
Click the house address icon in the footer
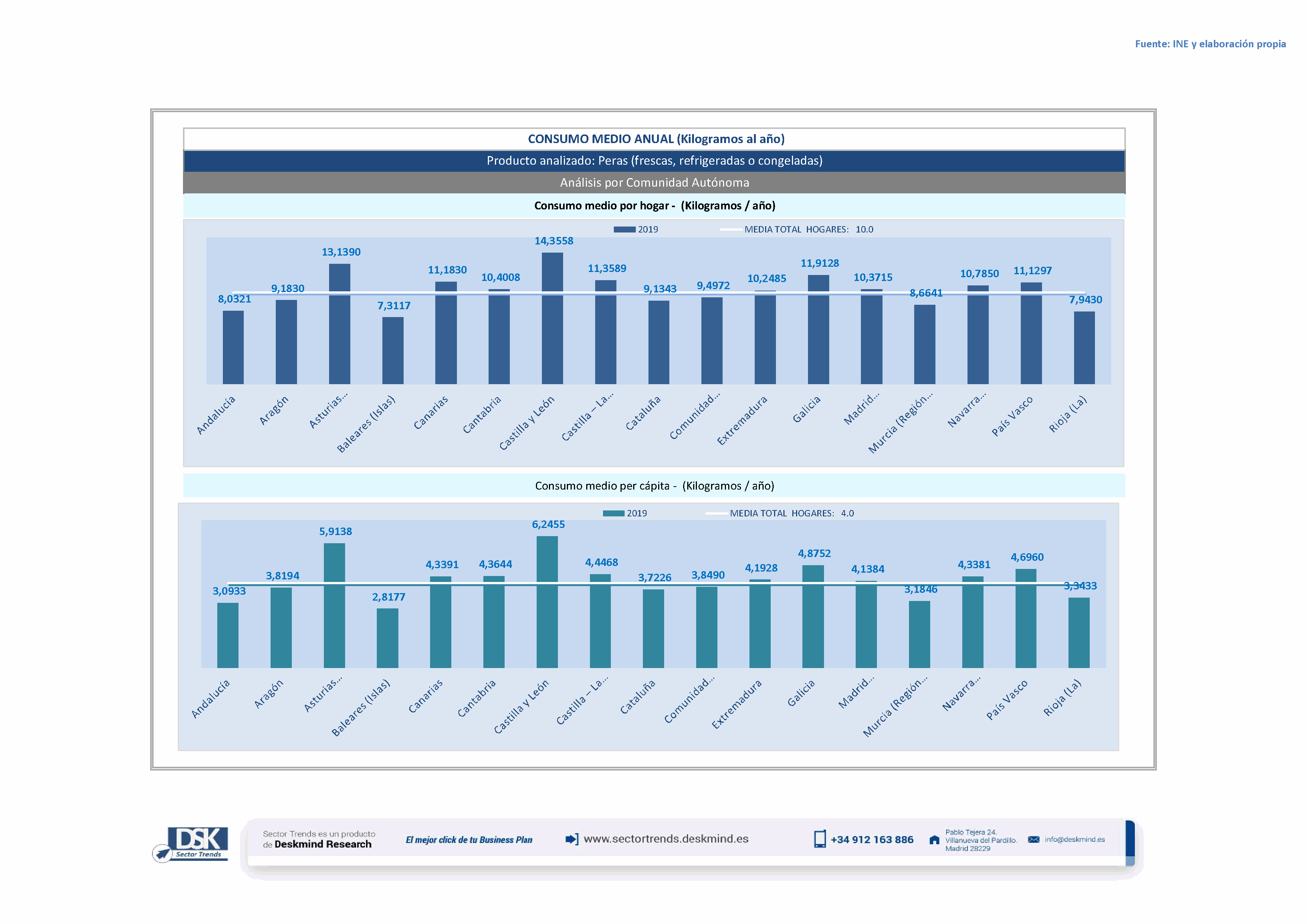pyautogui.click(x=934, y=840)
